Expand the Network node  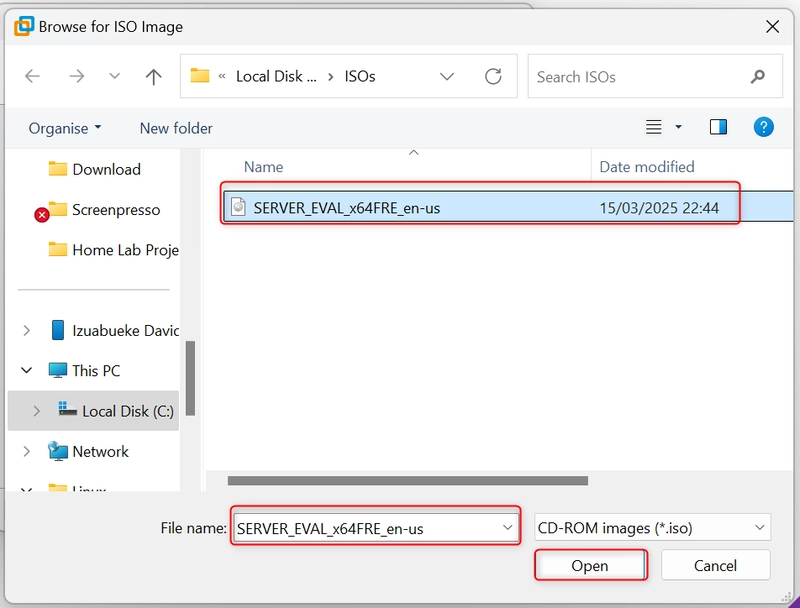[x=27, y=451]
